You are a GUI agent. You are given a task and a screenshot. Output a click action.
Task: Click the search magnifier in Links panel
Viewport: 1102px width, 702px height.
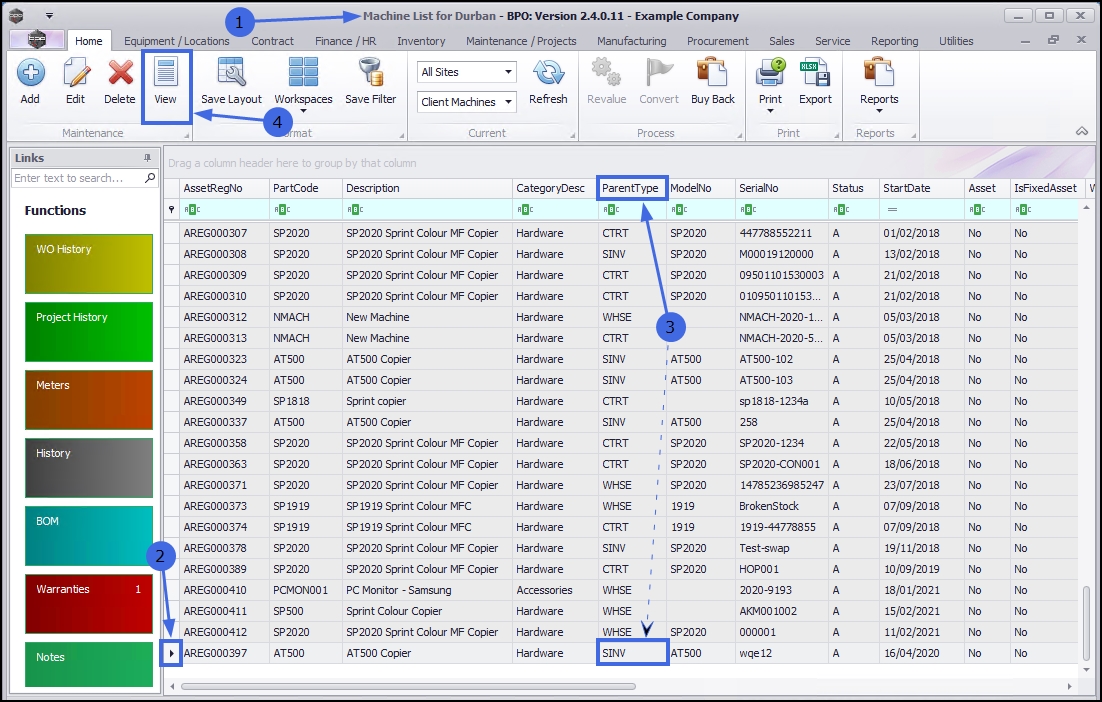coord(150,178)
